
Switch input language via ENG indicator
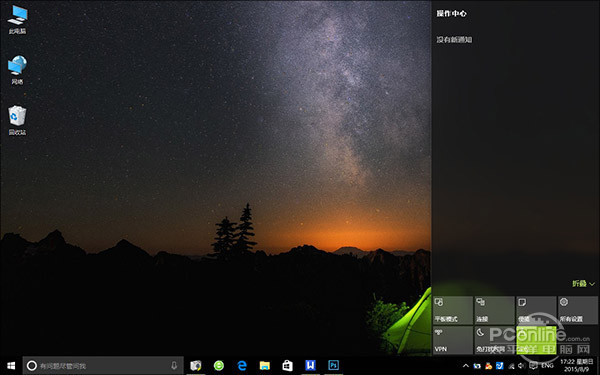click(x=547, y=366)
